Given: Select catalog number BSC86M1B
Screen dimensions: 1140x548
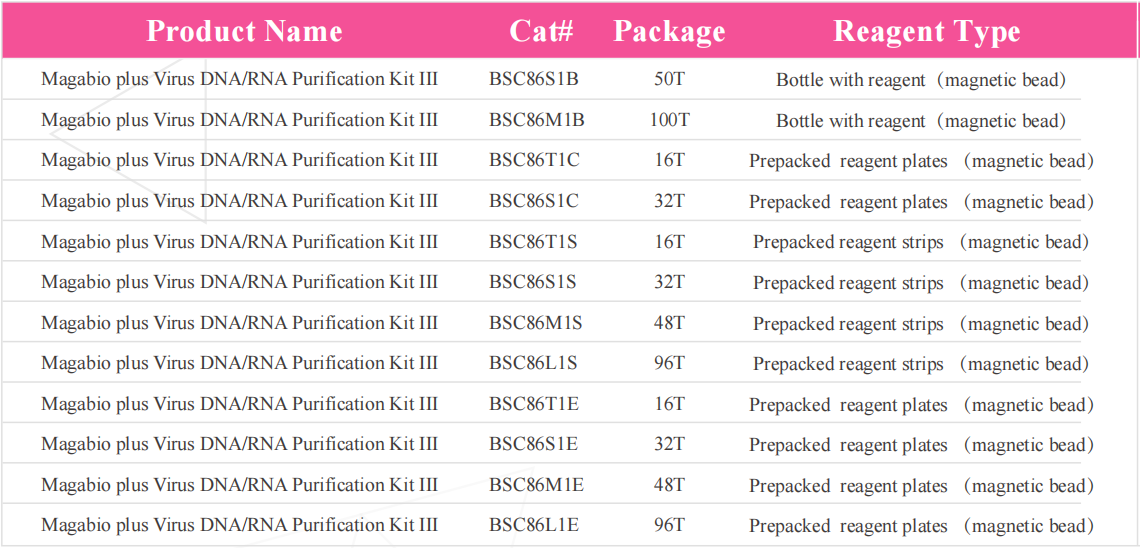Looking at the screenshot, I should coord(536,120).
